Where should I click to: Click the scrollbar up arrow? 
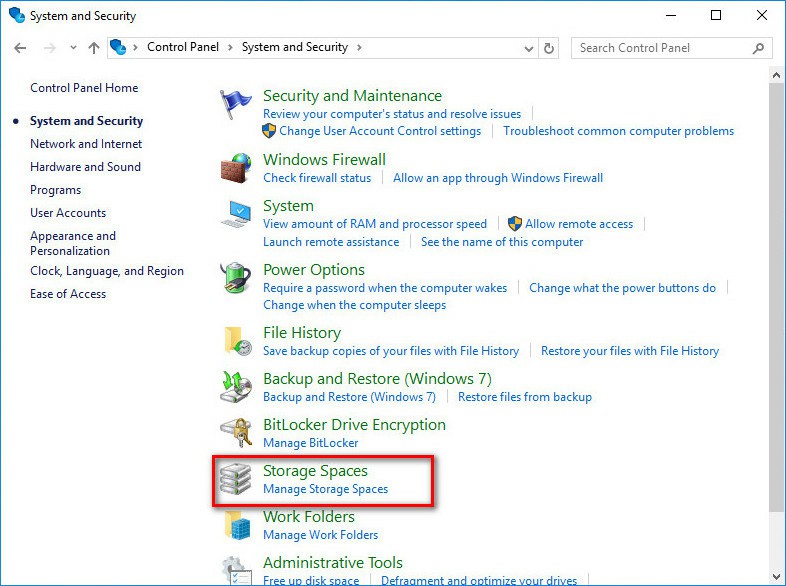tap(776, 76)
